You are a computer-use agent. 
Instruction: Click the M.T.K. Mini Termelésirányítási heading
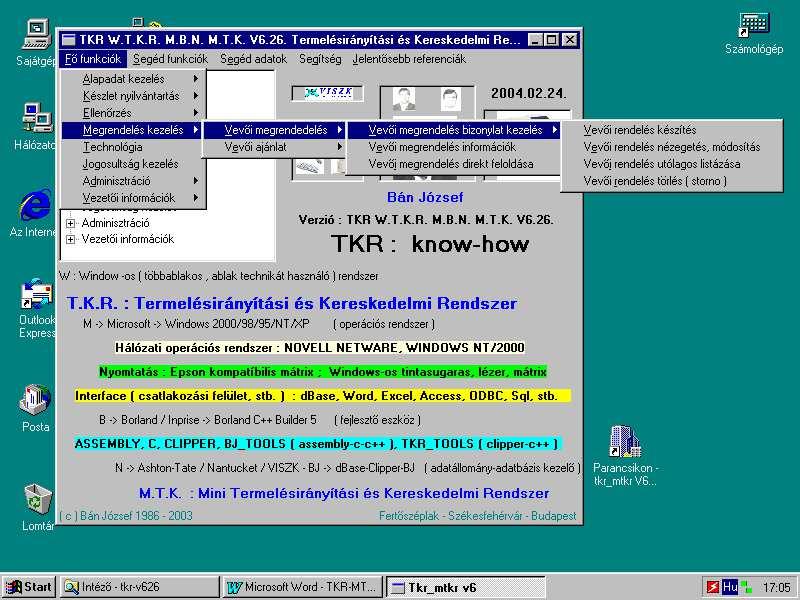point(344,493)
